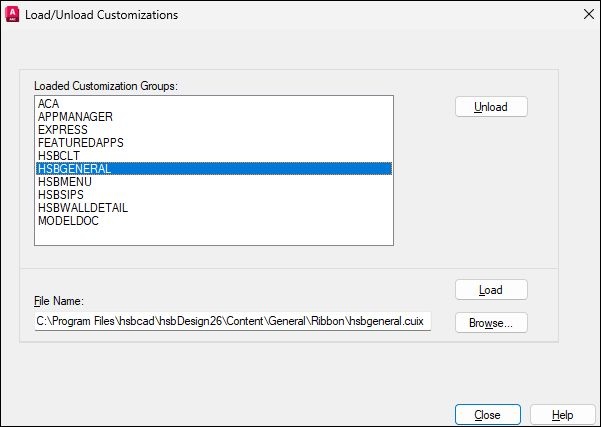
Task: Click the Load button
Action: coord(491,290)
